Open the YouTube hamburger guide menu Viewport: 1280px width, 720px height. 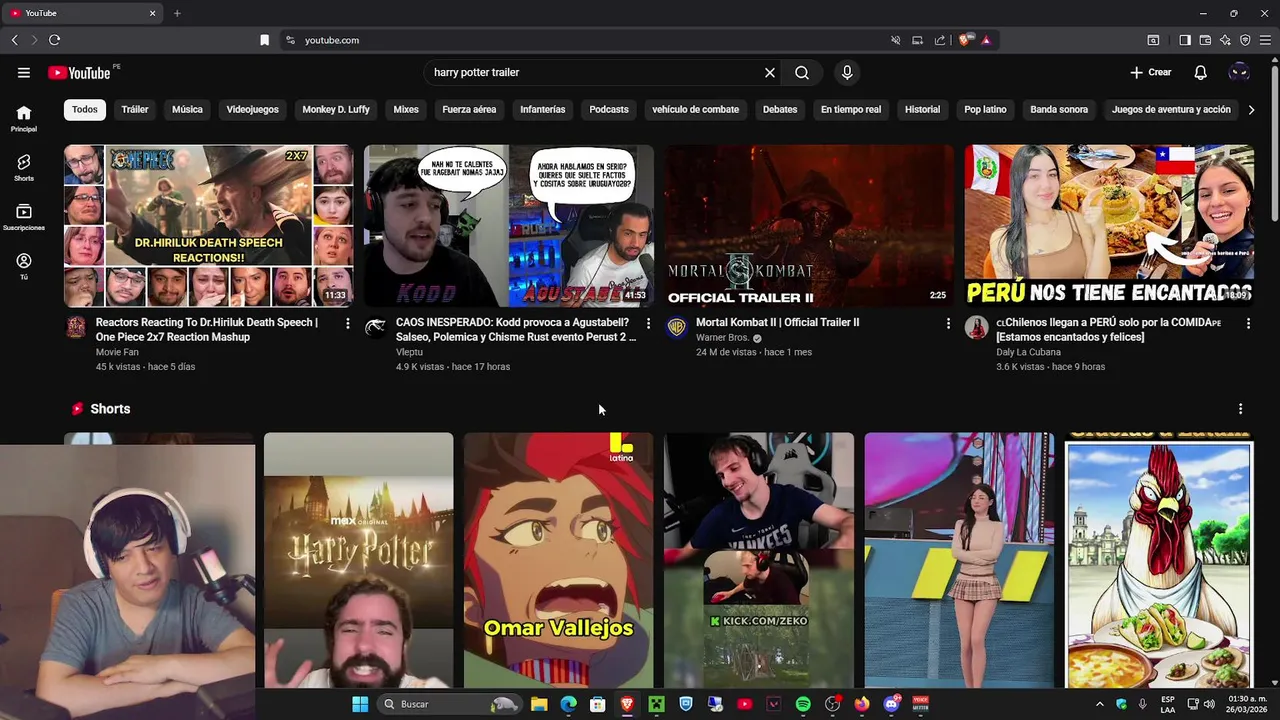[24, 72]
